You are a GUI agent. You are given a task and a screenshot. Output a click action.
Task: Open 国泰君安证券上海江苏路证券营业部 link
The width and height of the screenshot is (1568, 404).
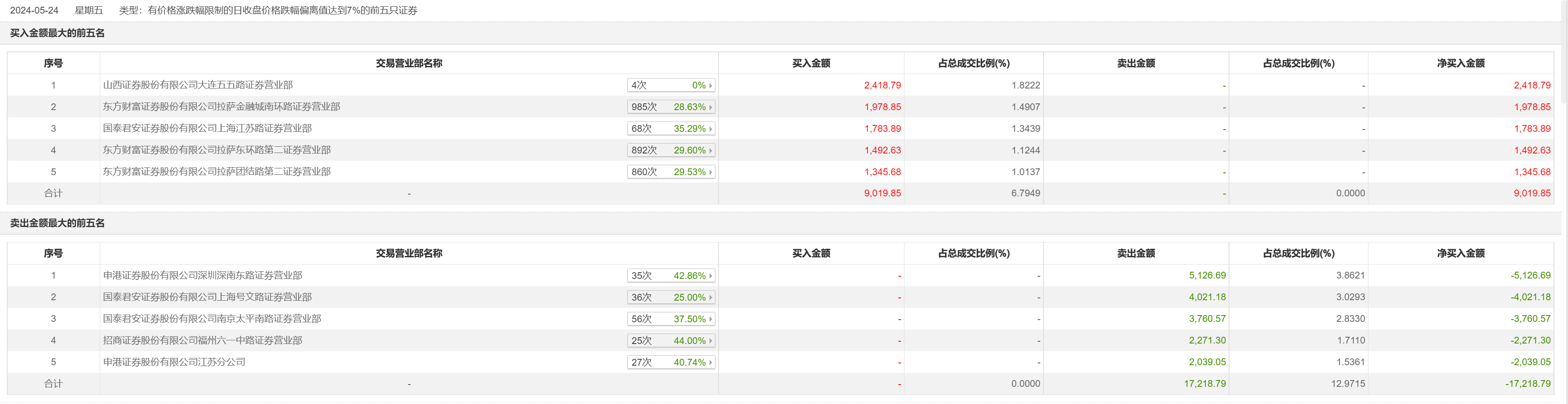(x=207, y=128)
